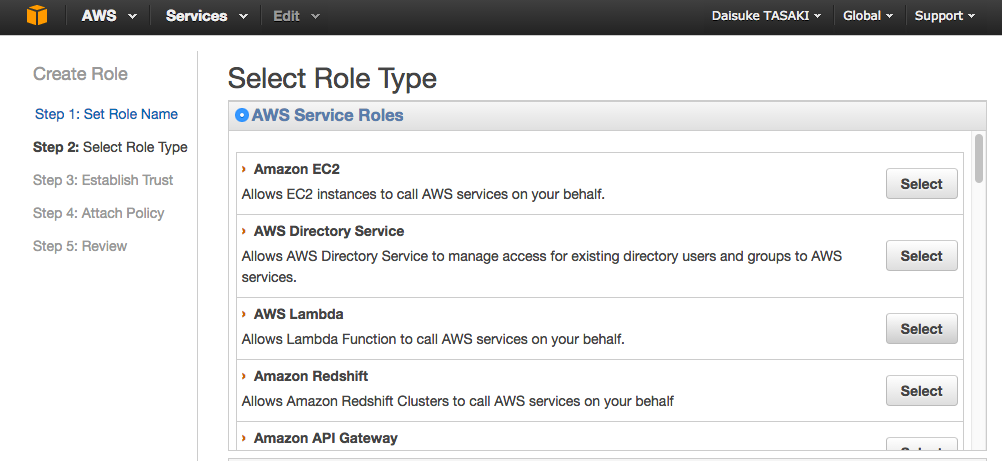Open the Support dropdown menu
1002x461 pixels.
coord(945,16)
